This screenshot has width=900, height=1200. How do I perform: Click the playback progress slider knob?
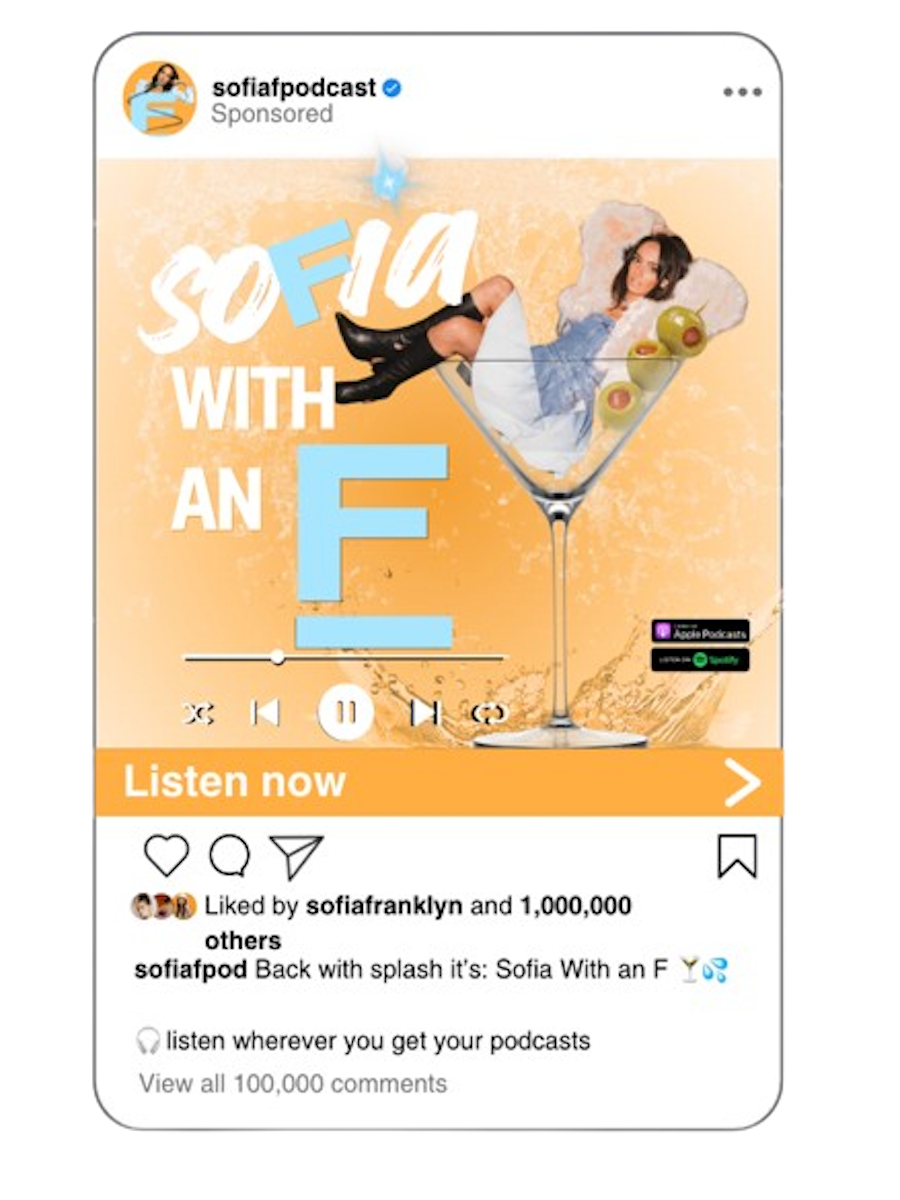[x=277, y=658]
